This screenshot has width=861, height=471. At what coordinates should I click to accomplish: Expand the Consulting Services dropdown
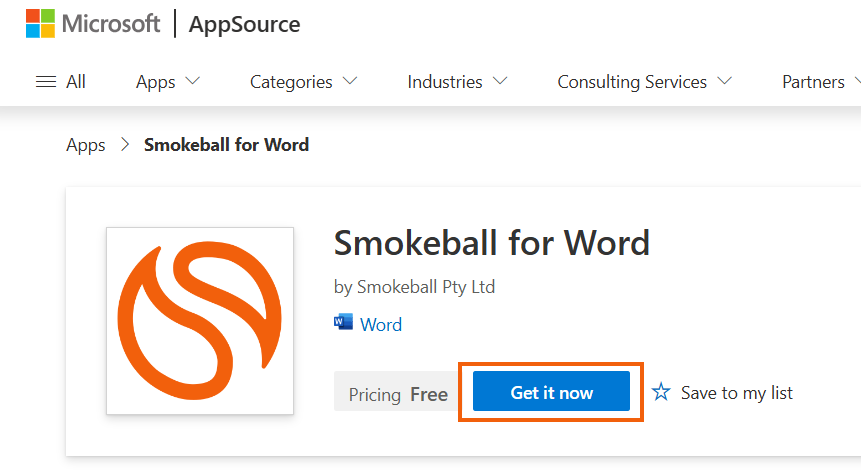coord(645,82)
